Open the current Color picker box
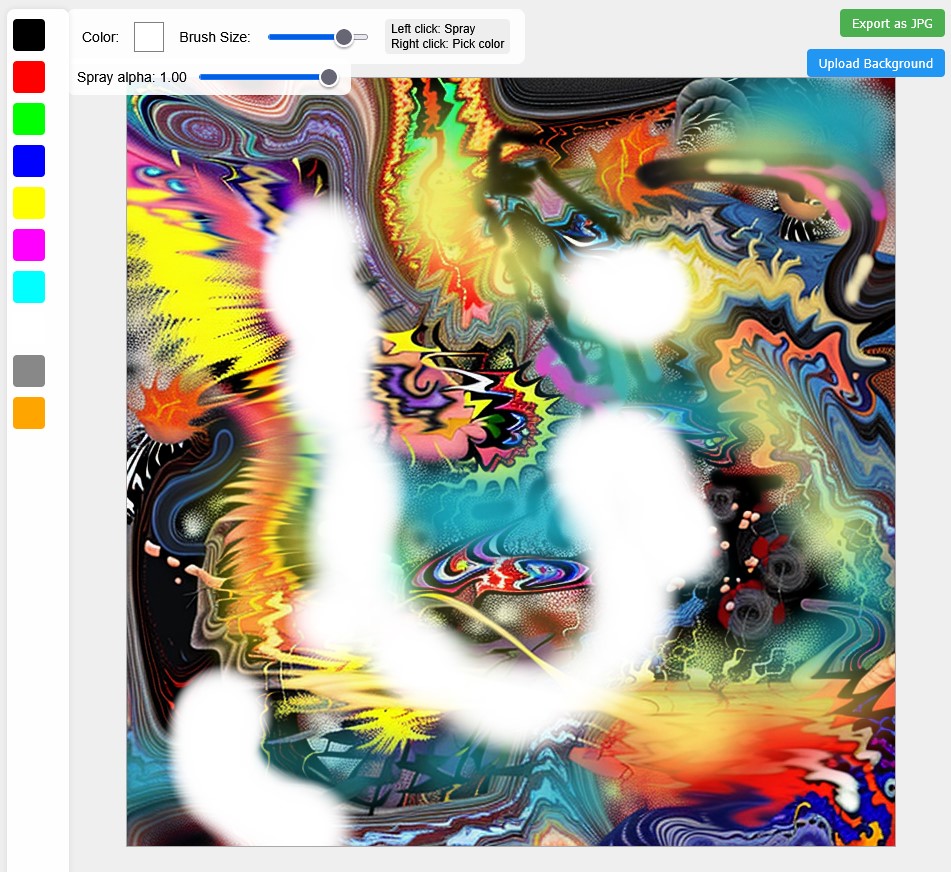The width and height of the screenshot is (951, 872). (149, 37)
